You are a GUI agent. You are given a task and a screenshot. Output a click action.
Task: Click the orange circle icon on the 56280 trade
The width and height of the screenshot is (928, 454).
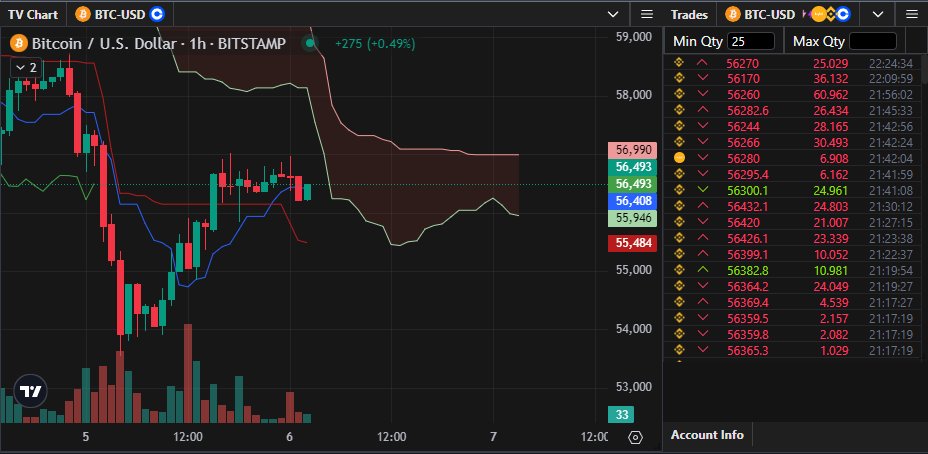coord(679,158)
